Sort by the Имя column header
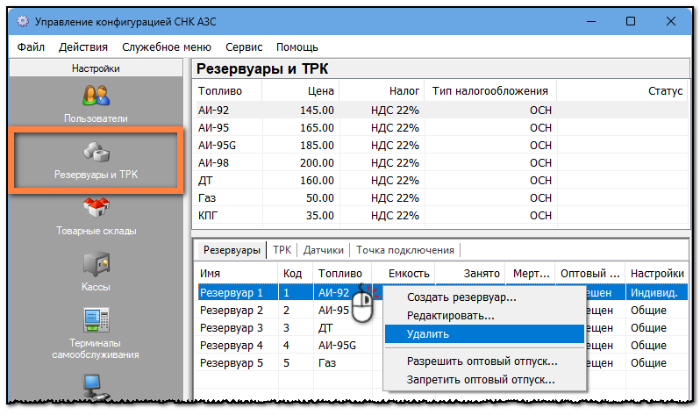 click(x=237, y=273)
